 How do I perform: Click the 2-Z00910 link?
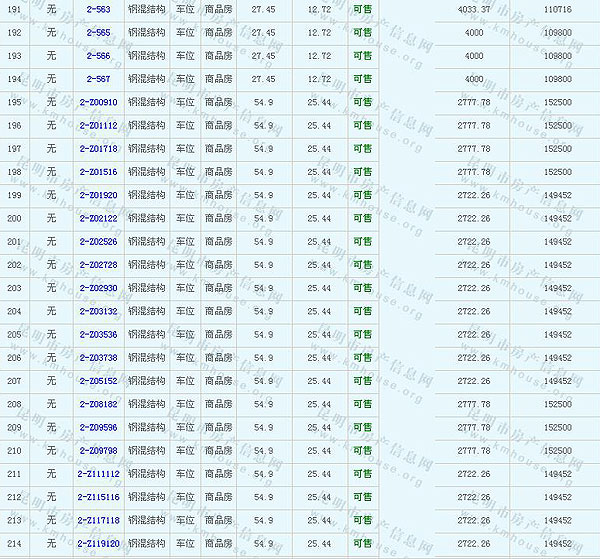pos(98,102)
